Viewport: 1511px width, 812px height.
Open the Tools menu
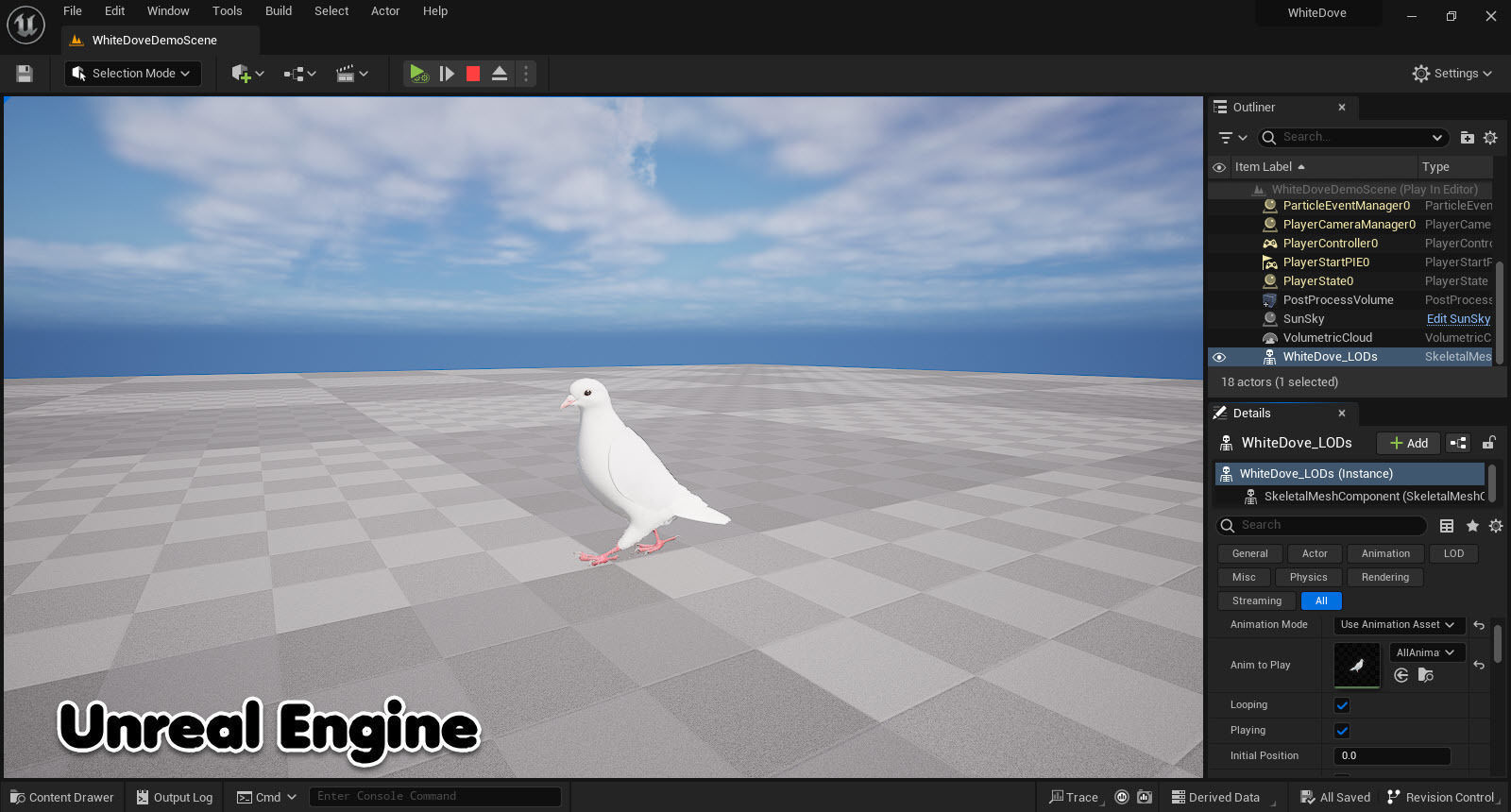pyautogui.click(x=227, y=11)
